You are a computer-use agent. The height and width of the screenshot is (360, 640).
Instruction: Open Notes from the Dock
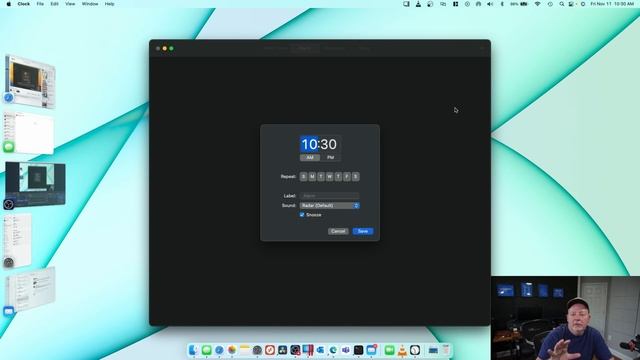(244, 350)
